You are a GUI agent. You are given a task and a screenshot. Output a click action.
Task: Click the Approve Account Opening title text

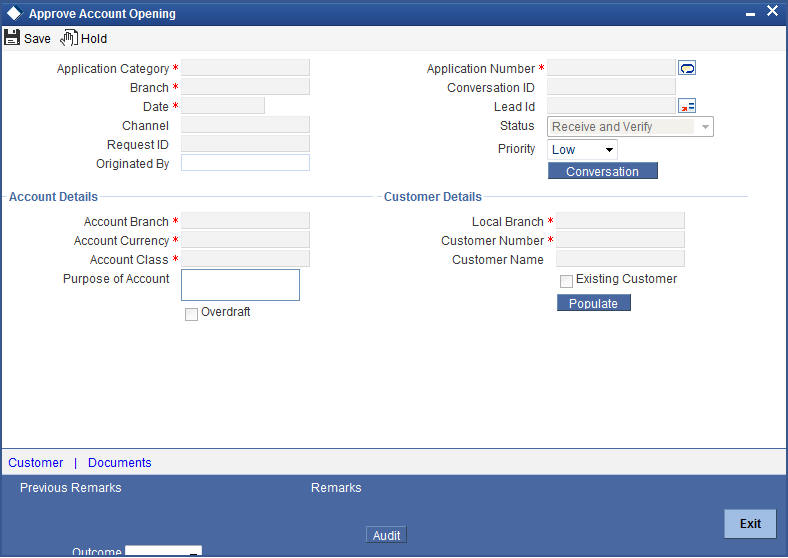coord(102,14)
